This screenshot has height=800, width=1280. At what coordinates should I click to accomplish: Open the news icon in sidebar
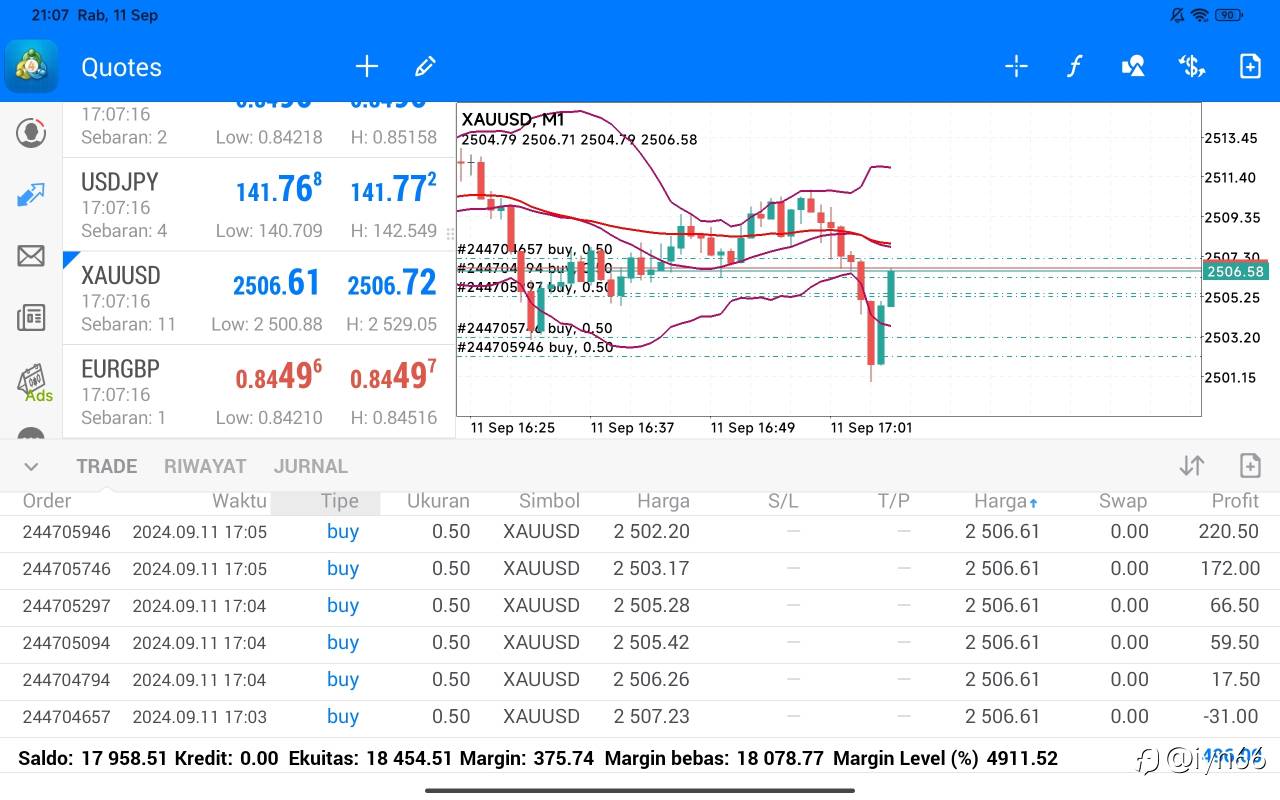(x=31, y=318)
